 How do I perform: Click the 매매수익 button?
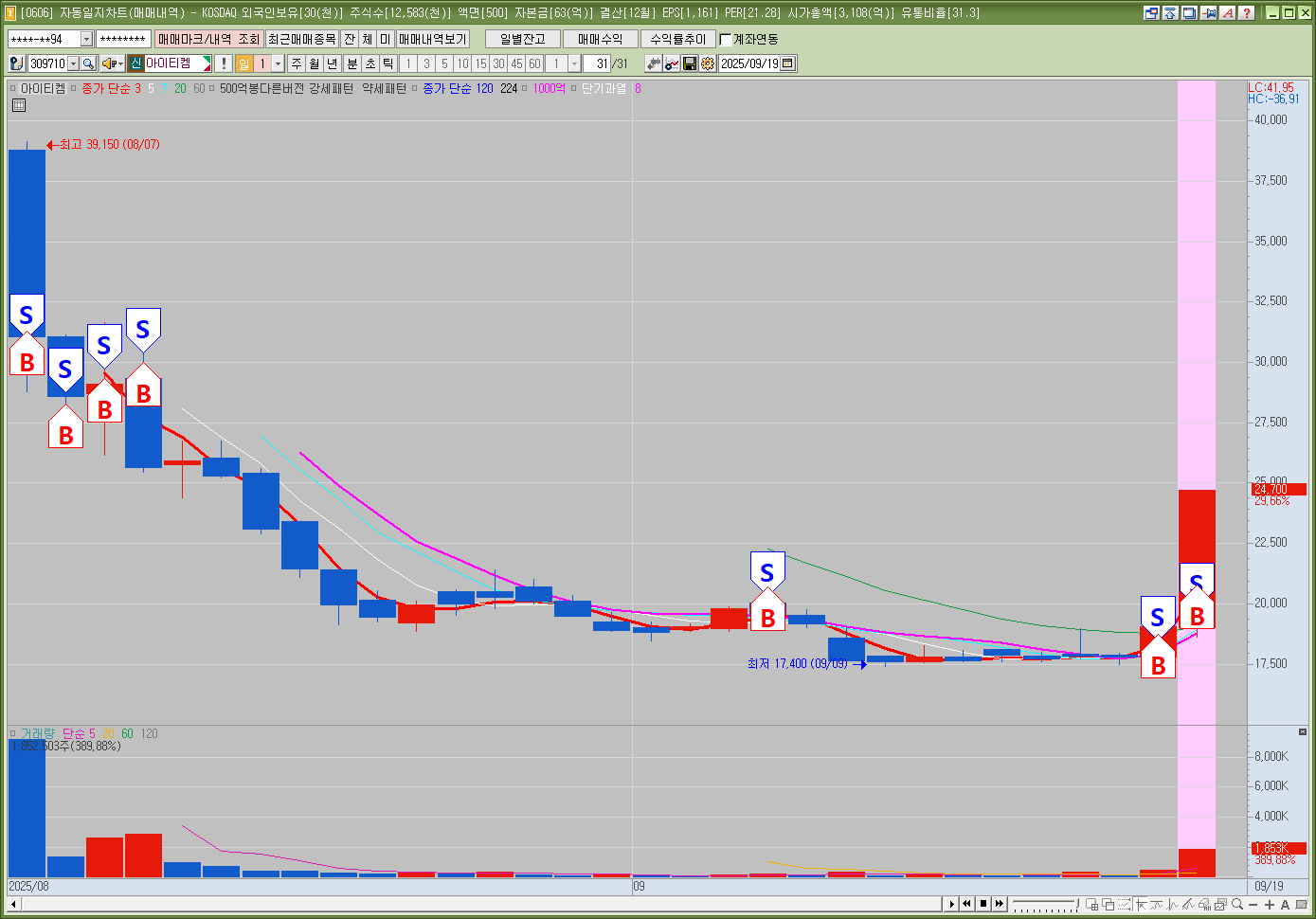(x=601, y=39)
